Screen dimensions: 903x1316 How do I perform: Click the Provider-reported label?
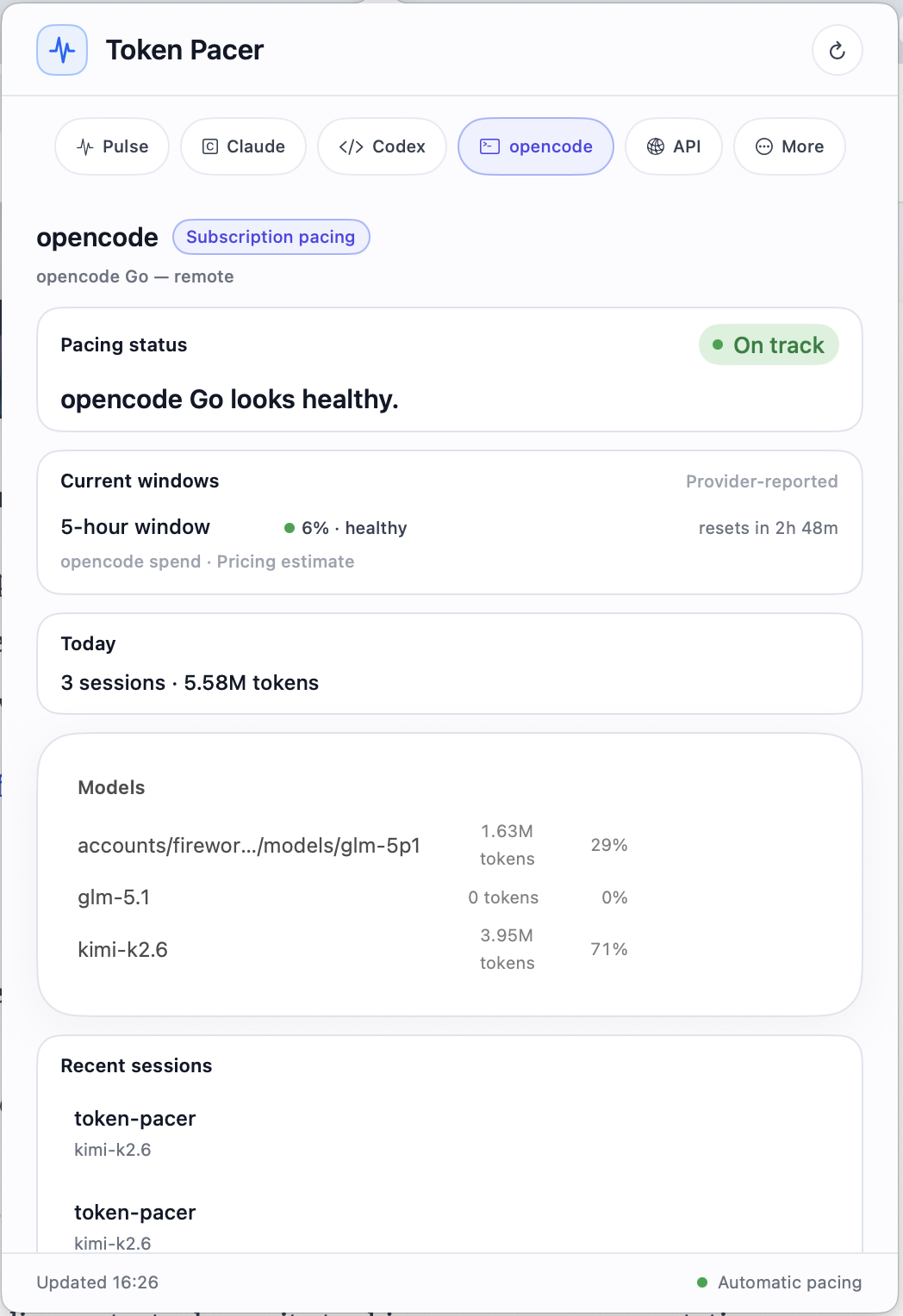click(x=762, y=481)
